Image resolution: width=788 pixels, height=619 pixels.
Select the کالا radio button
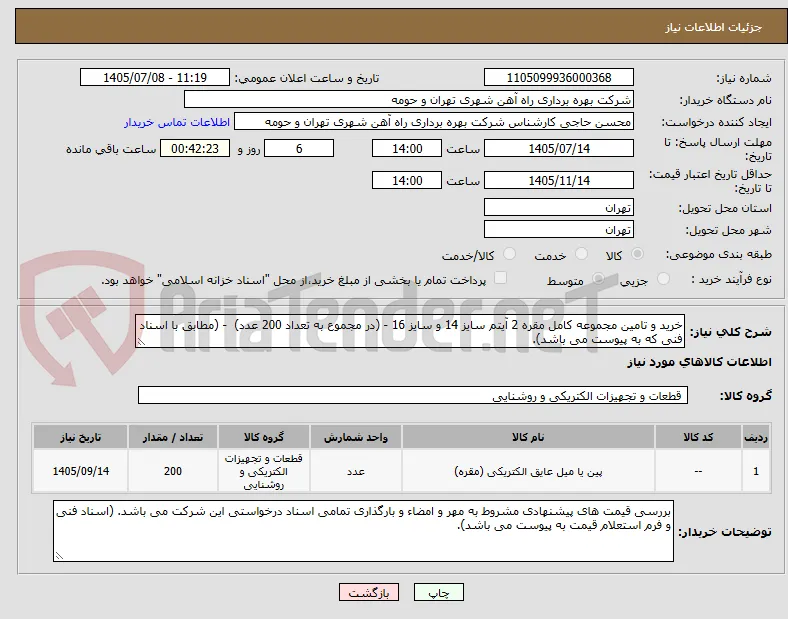(637, 254)
